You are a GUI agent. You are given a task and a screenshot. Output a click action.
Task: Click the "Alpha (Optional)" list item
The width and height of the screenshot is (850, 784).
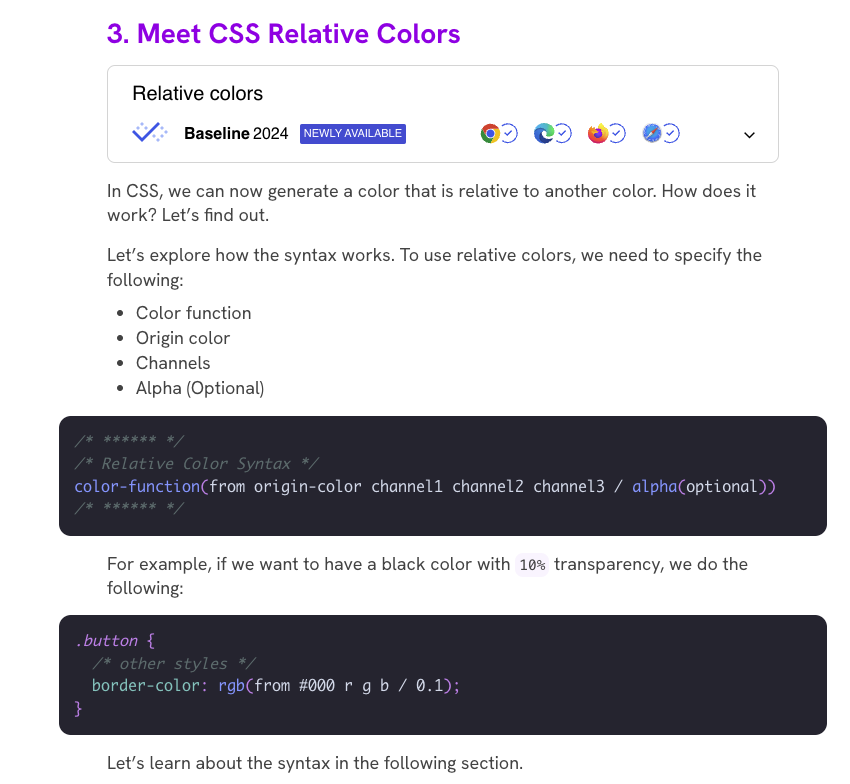200,388
